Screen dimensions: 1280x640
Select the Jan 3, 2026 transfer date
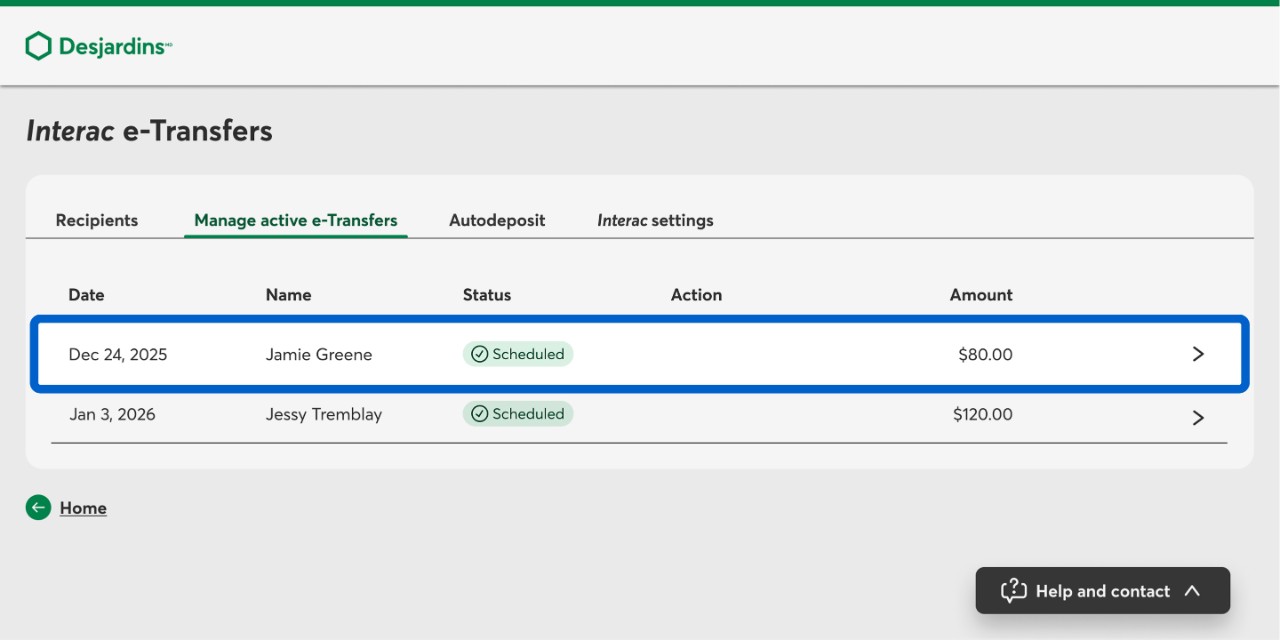tap(112, 414)
